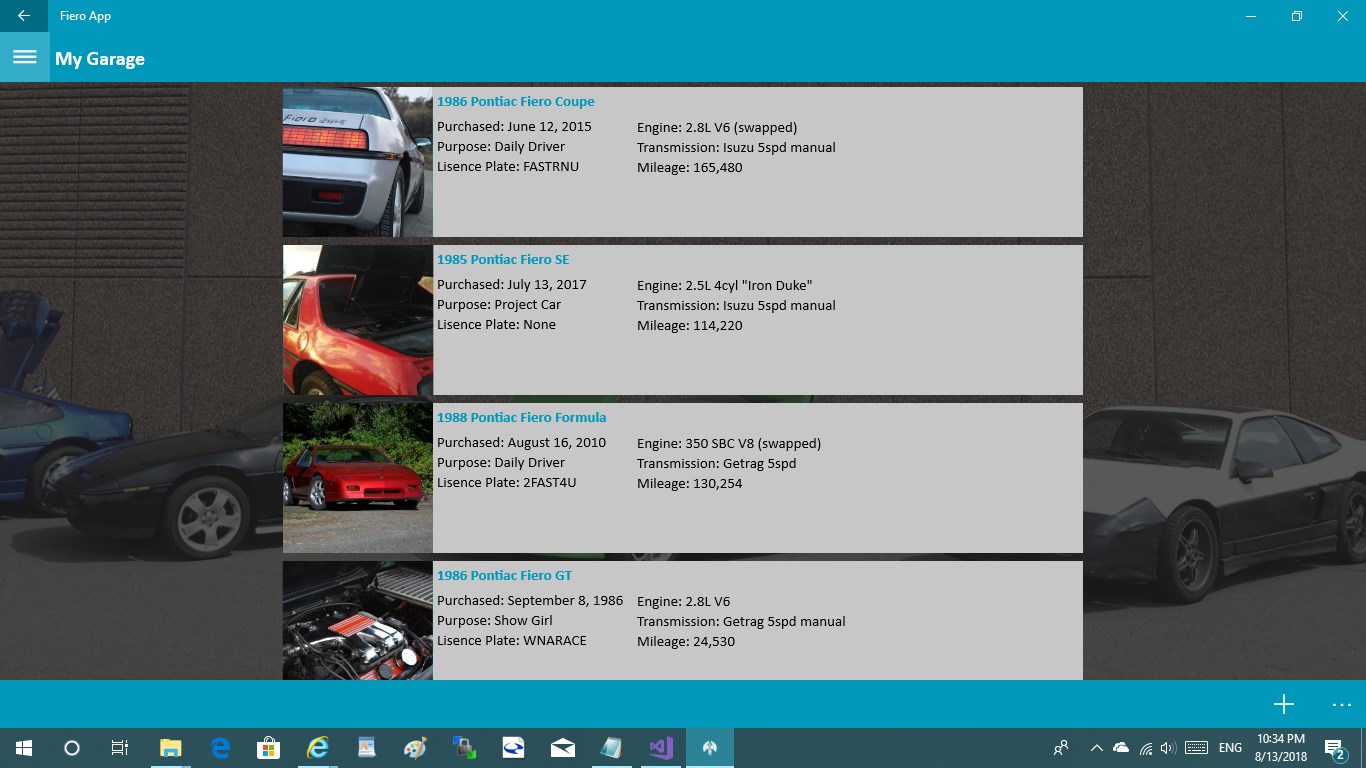This screenshot has width=1366, height=768.
Task: Click 'Purpose: Show Girl' text
Action: (x=495, y=621)
